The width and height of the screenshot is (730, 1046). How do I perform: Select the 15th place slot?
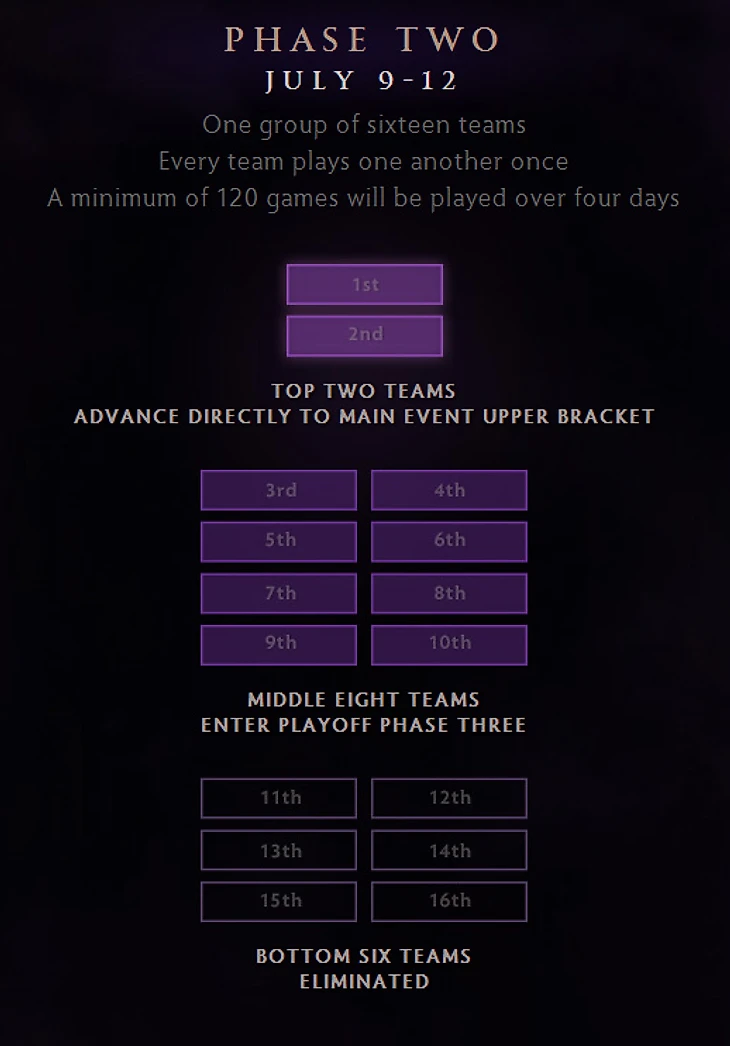[x=279, y=901]
